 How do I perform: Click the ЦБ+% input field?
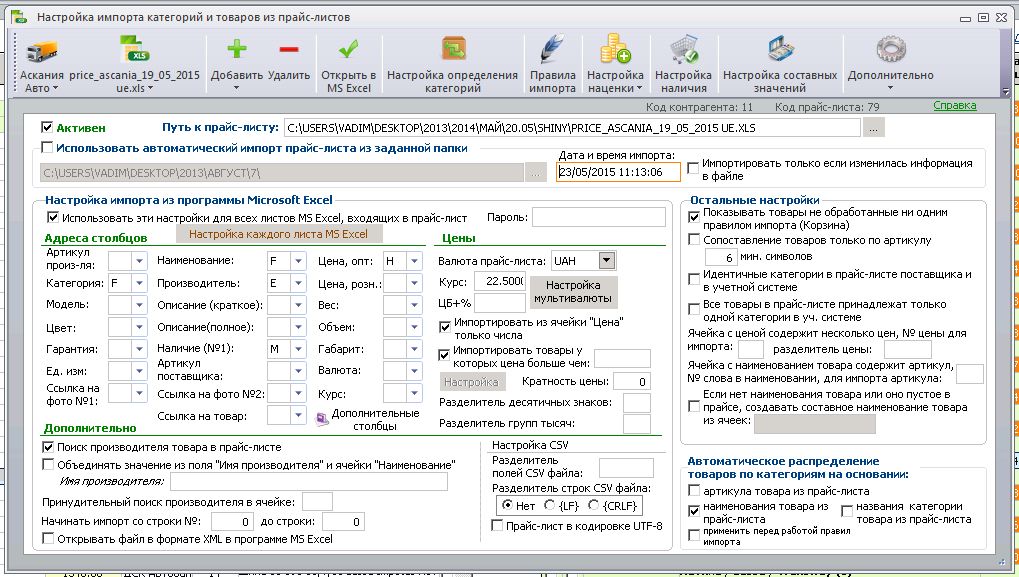pyautogui.click(x=500, y=303)
